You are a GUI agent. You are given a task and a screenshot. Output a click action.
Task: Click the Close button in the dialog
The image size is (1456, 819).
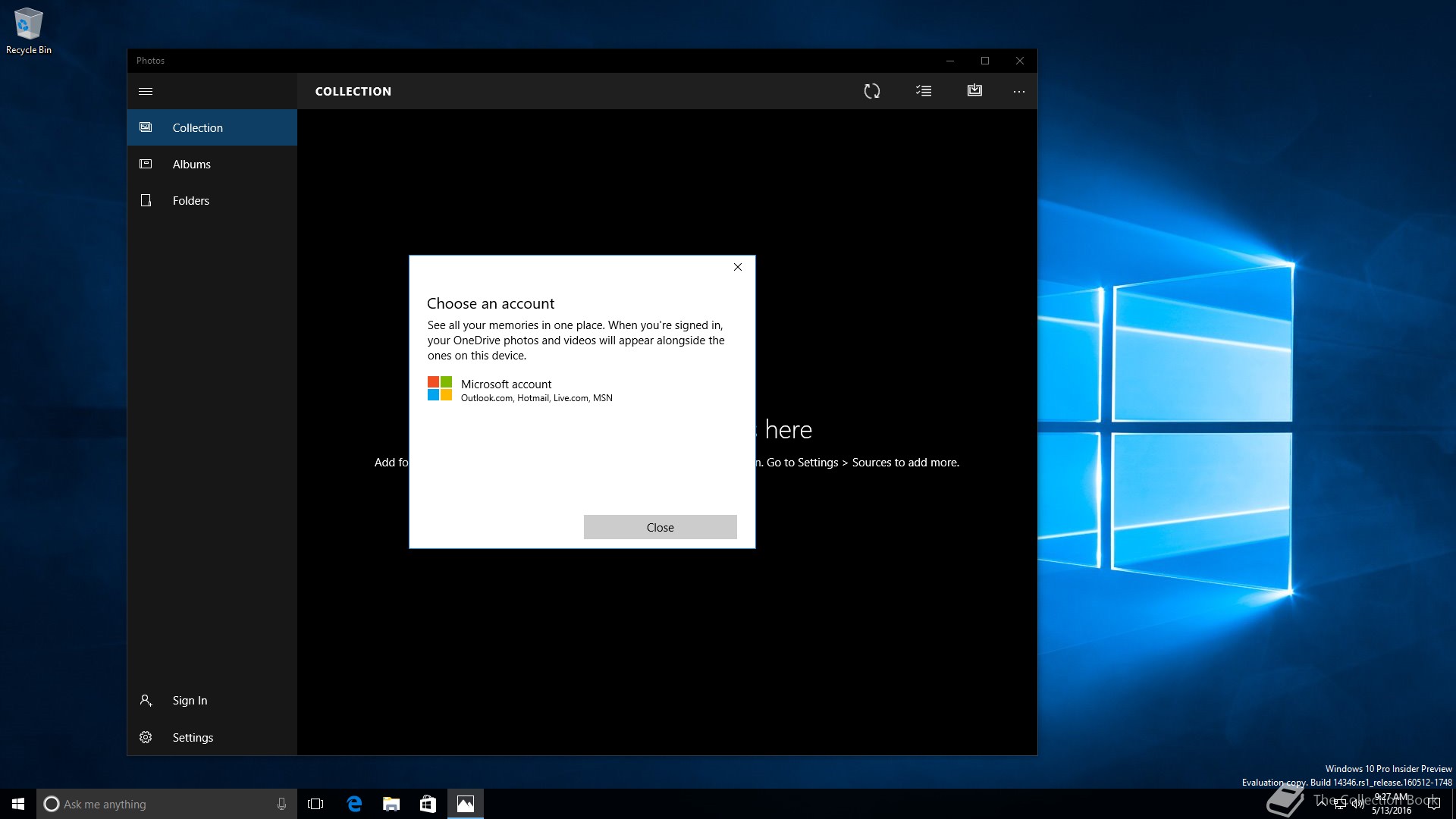point(661,527)
